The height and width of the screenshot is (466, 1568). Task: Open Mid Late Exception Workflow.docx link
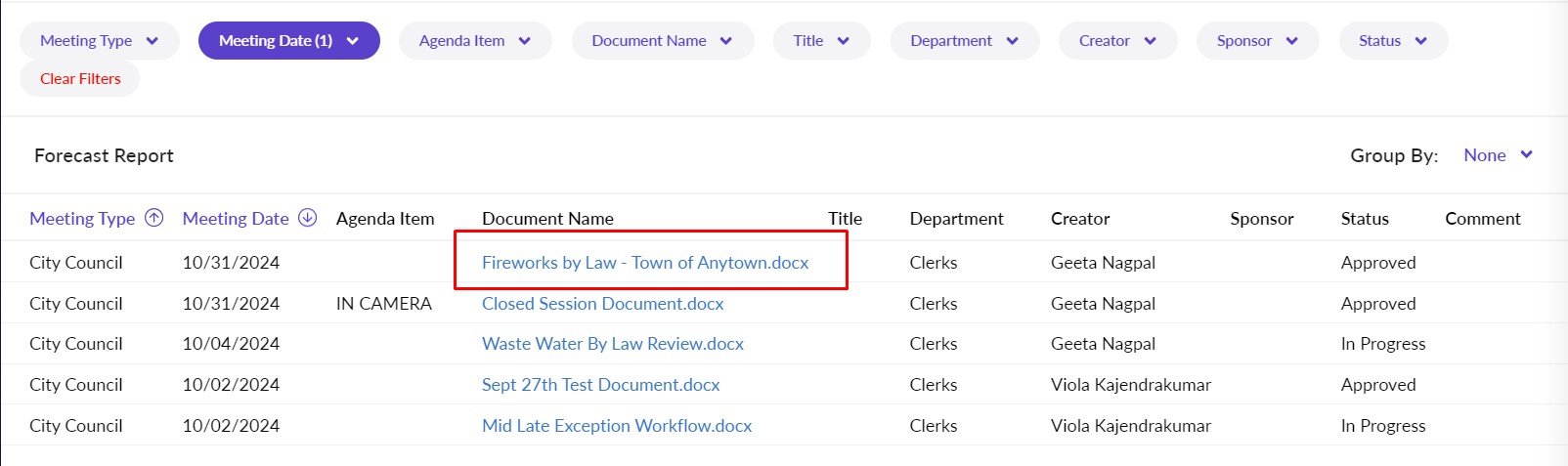pos(616,426)
